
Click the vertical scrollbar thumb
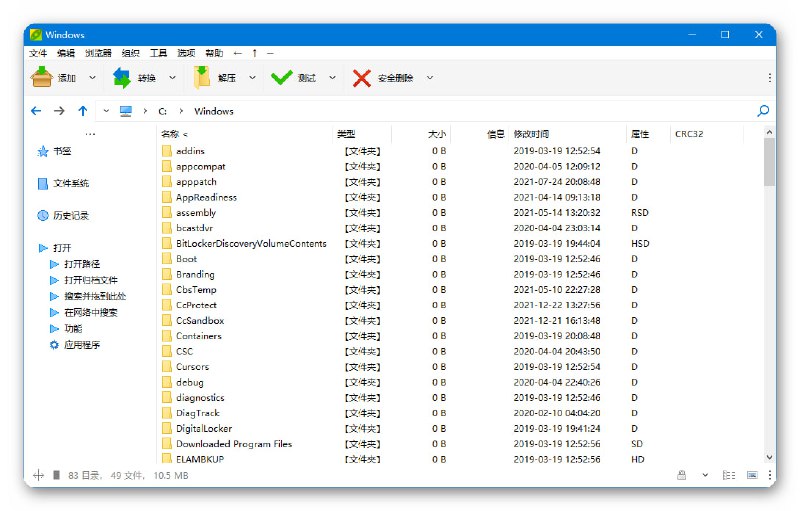769,162
